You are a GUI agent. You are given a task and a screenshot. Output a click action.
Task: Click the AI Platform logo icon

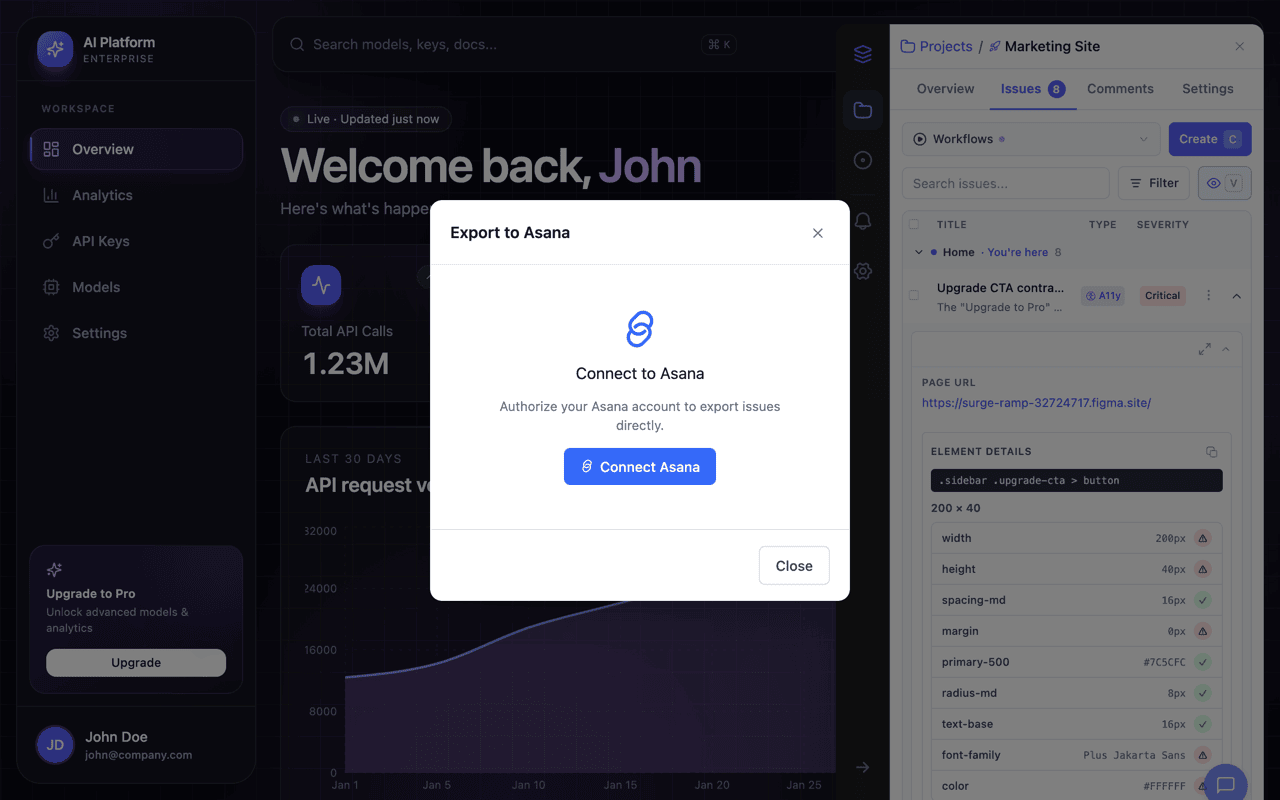(x=55, y=49)
